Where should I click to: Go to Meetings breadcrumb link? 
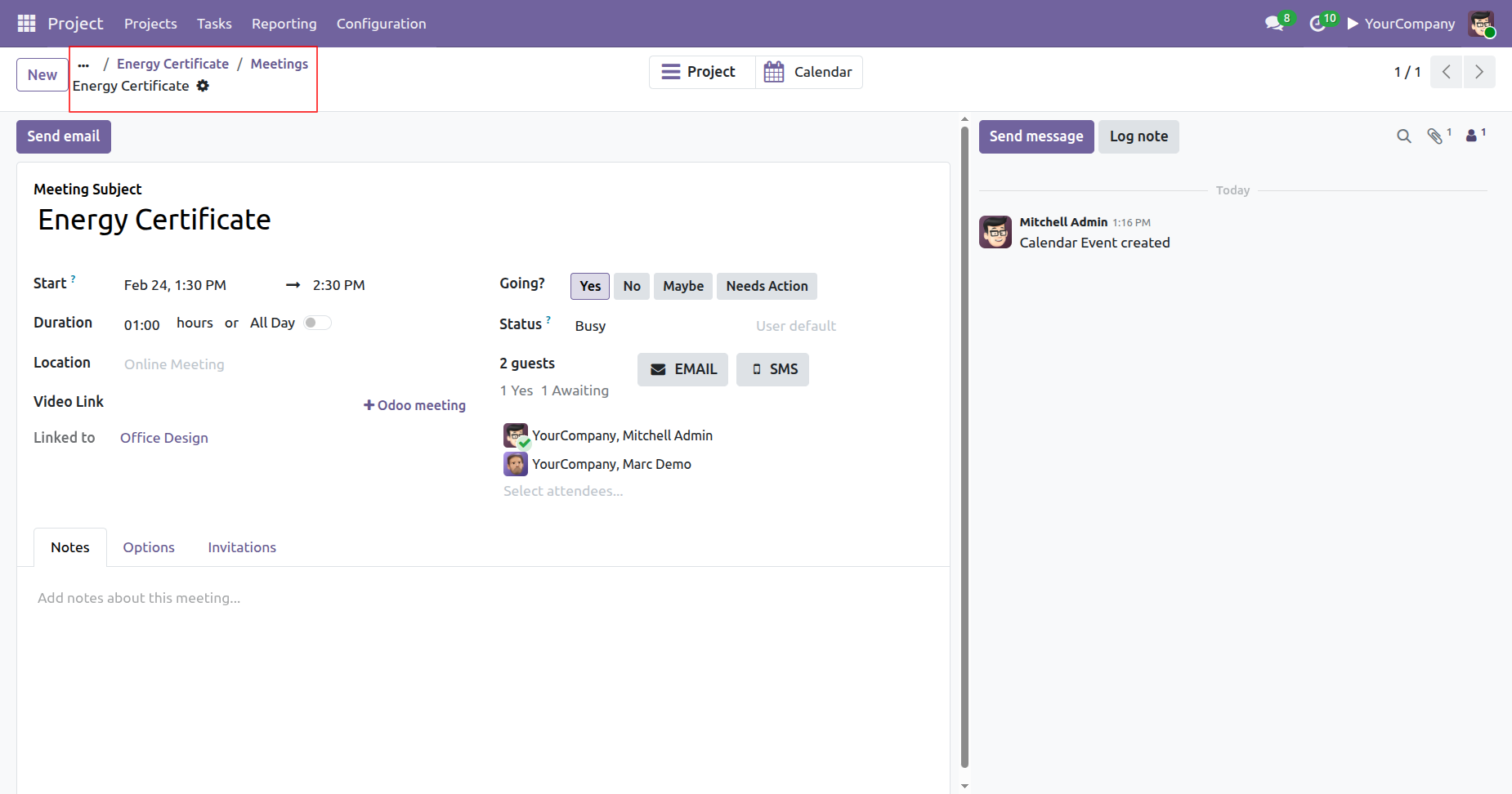[280, 64]
